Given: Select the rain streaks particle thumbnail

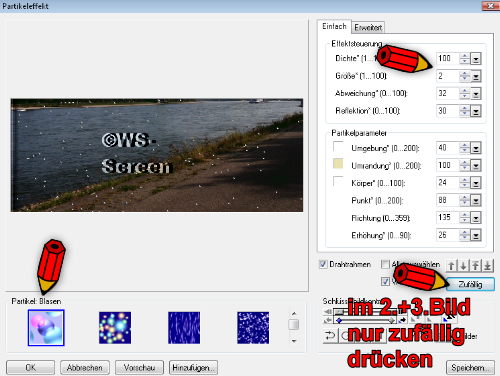Looking at the screenshot, I should (184, 328).
